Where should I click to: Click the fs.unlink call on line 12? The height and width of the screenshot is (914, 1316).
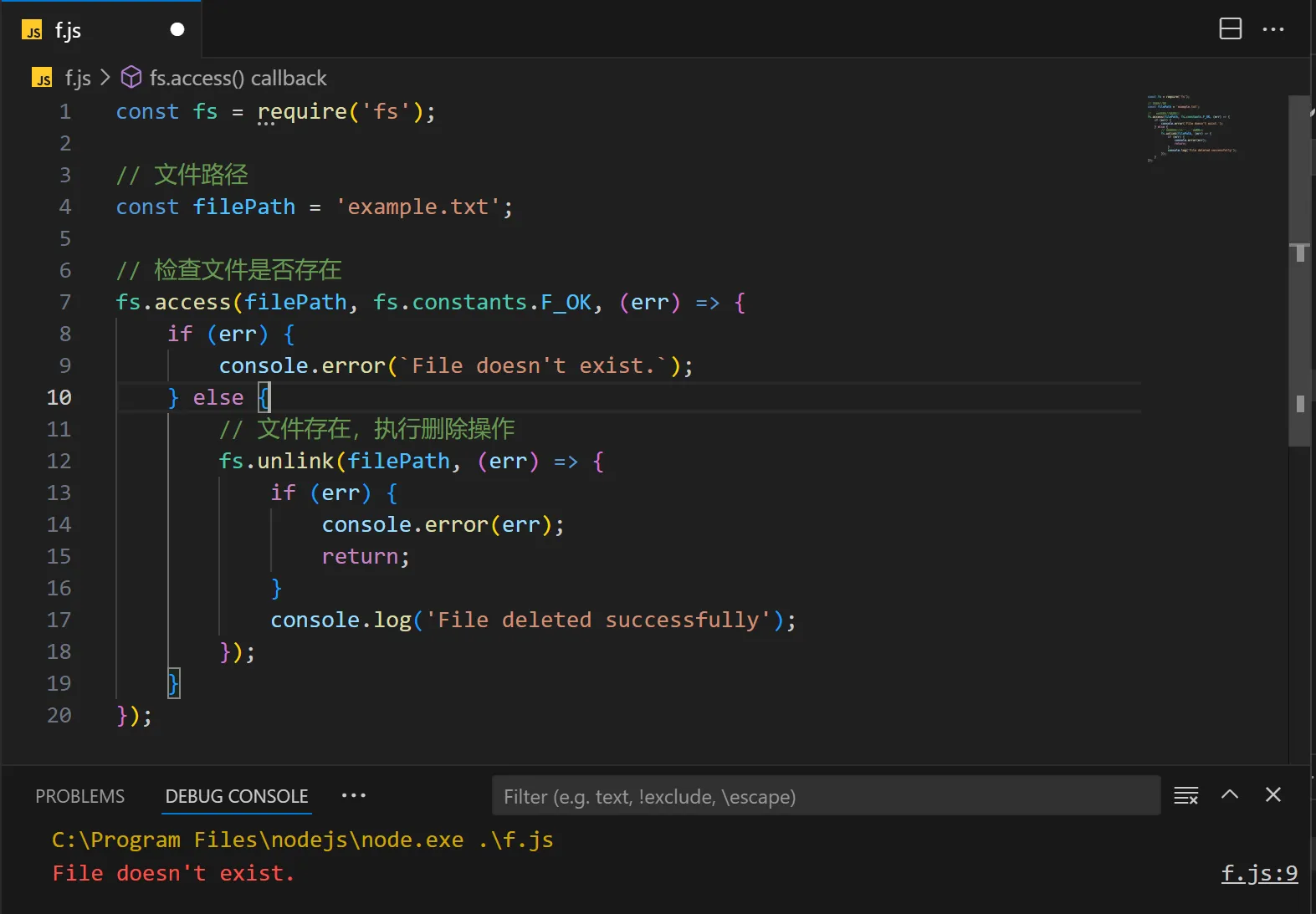coord(277,461)
